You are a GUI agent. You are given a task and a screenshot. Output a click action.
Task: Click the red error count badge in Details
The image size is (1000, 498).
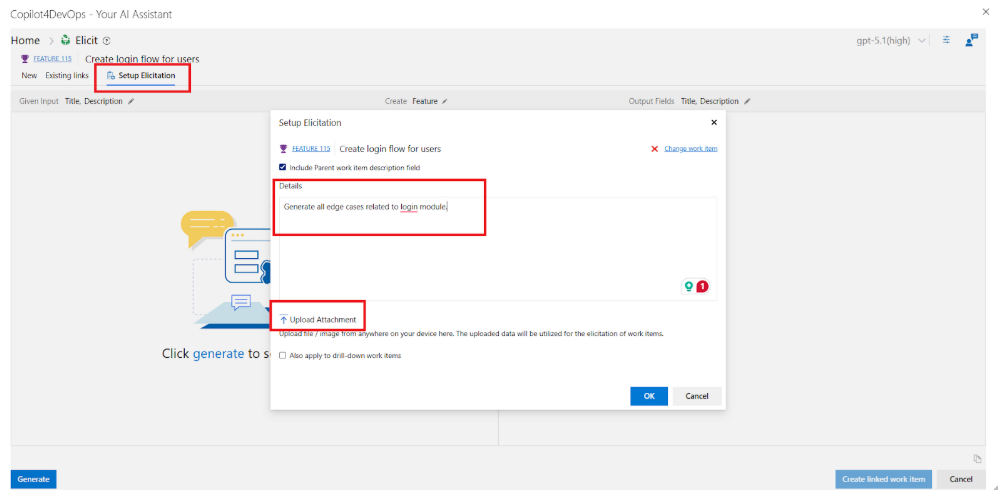coord(702,286)
